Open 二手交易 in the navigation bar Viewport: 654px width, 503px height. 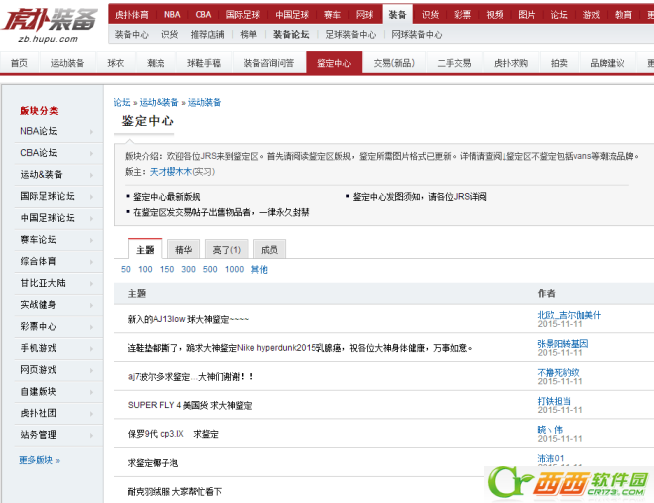[453, 63]
